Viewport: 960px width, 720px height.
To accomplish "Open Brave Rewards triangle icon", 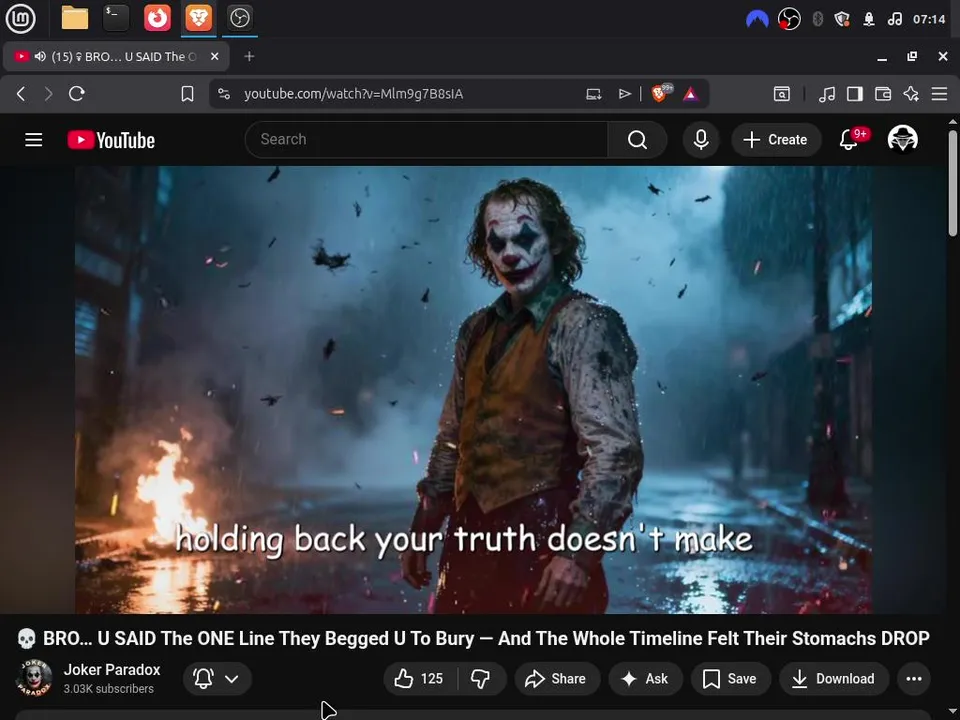I will [x=691, y=94].
